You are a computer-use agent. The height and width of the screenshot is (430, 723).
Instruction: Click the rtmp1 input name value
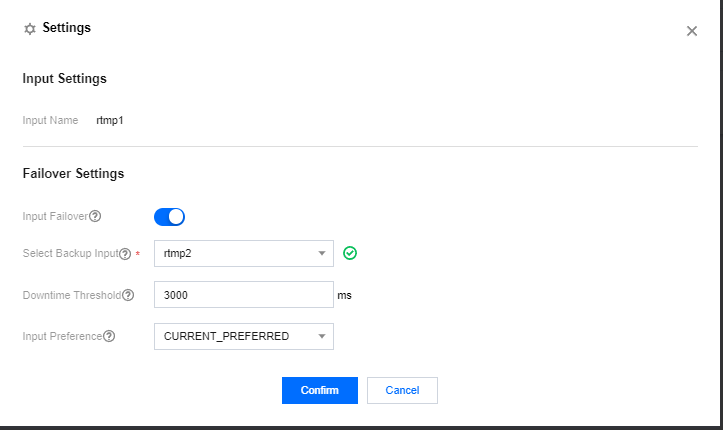pyautogui.click(x=110, y=120)
